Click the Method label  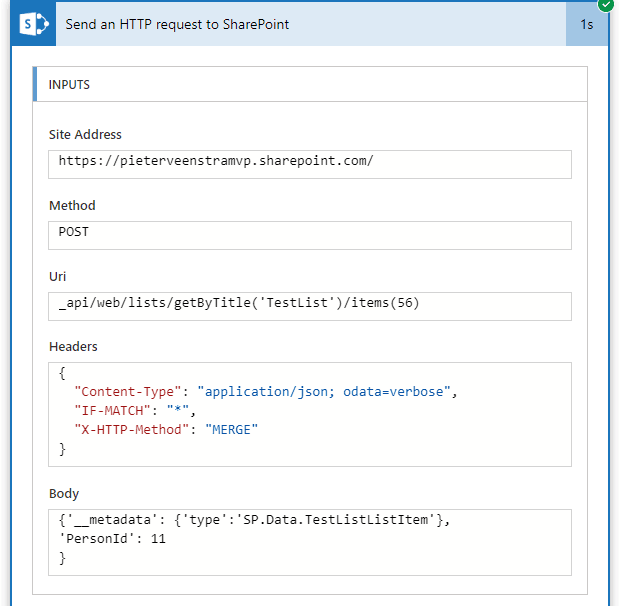[72, 206]
